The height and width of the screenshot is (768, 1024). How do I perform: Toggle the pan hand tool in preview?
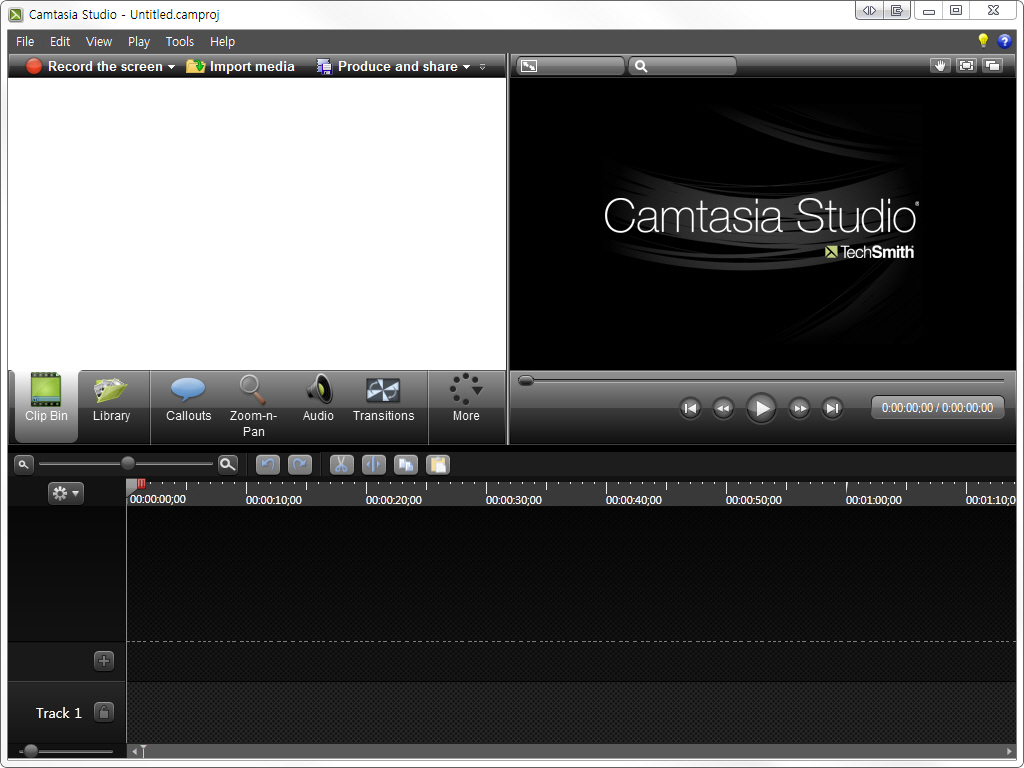[x=940, y=66]
